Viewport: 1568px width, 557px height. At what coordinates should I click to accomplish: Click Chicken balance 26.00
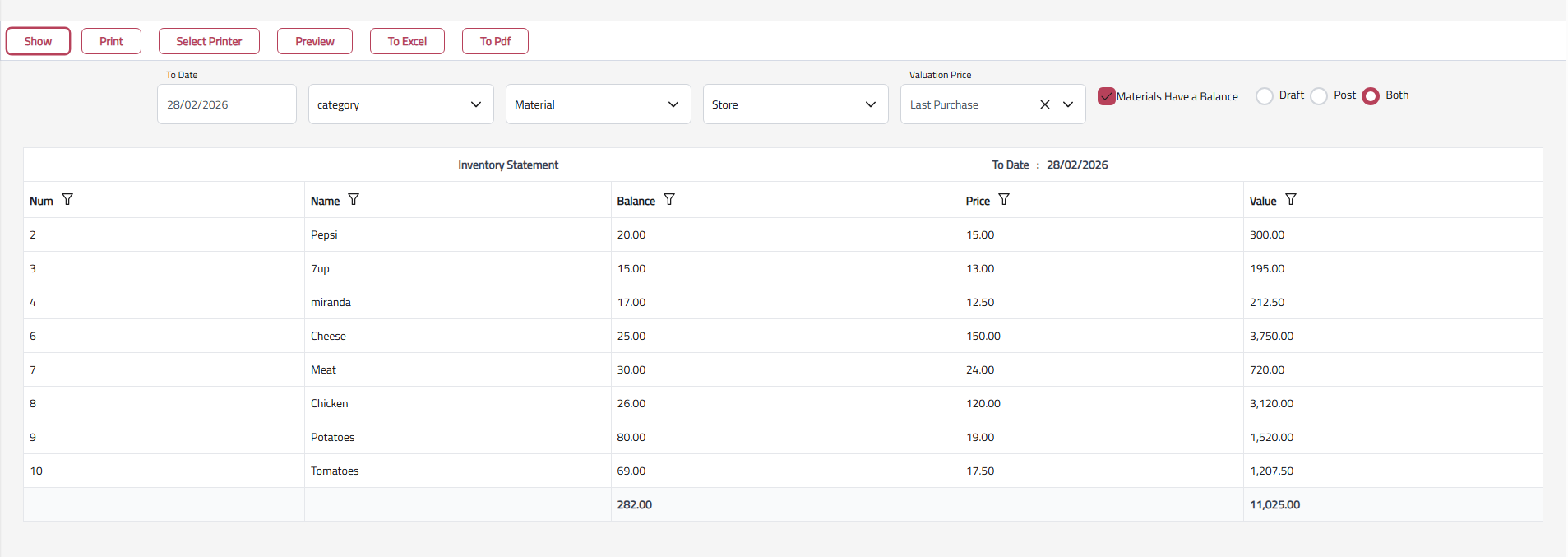[x=631, y=403]
